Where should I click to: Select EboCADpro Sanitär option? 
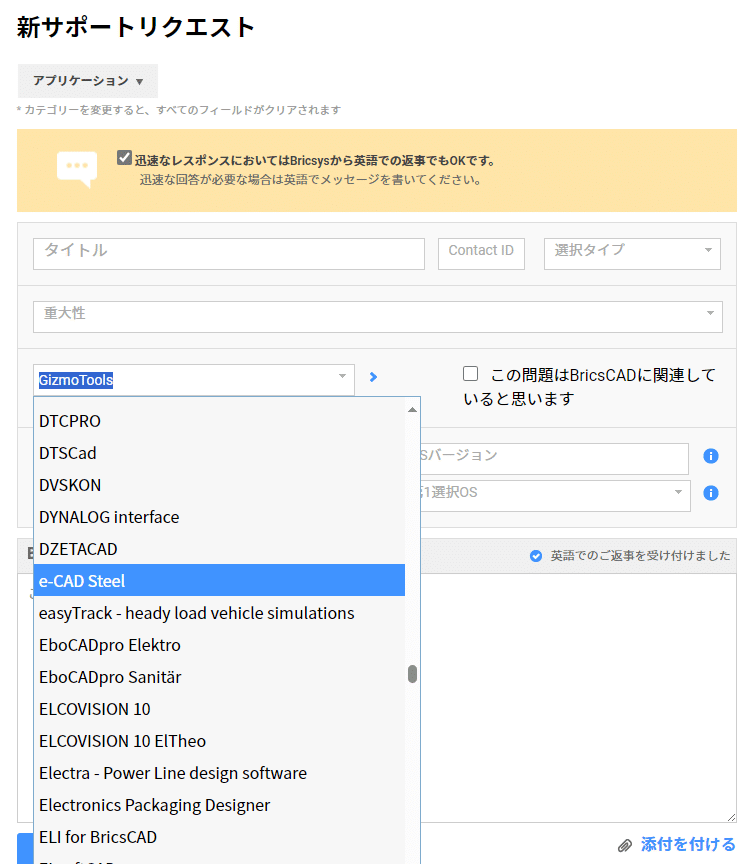(219, 677)
